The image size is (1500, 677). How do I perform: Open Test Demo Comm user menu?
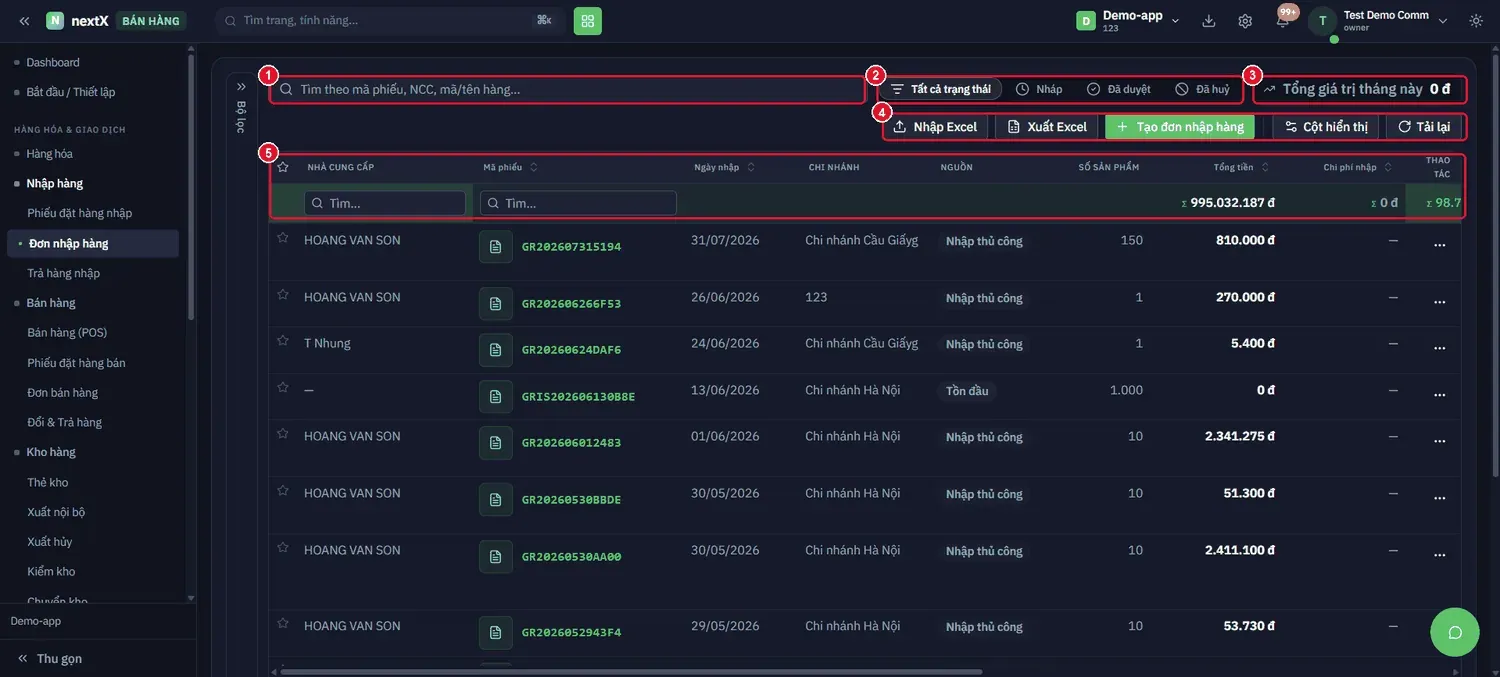[x=1380, y=21]
